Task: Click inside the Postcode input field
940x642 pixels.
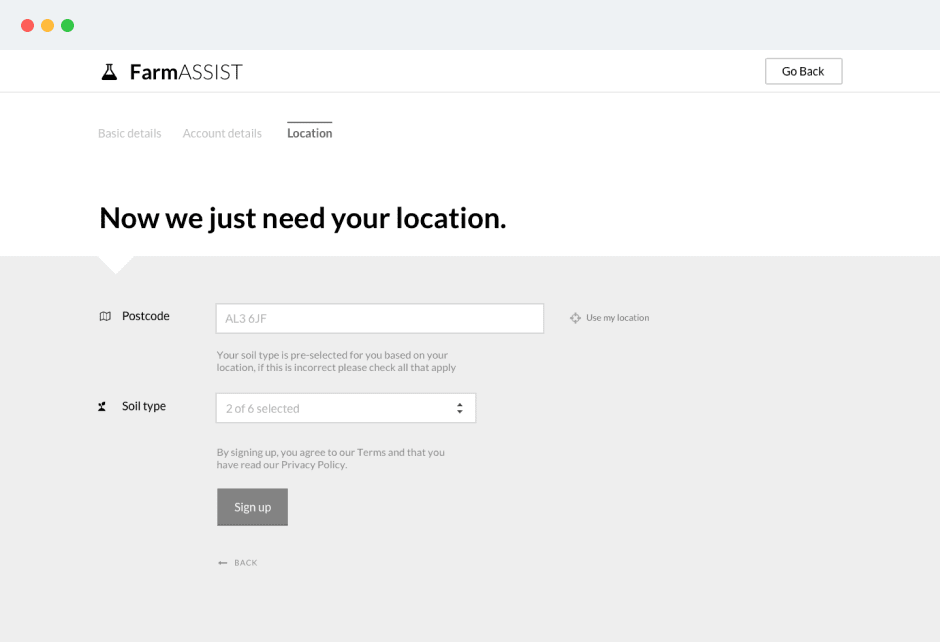Action: [379, 317]
